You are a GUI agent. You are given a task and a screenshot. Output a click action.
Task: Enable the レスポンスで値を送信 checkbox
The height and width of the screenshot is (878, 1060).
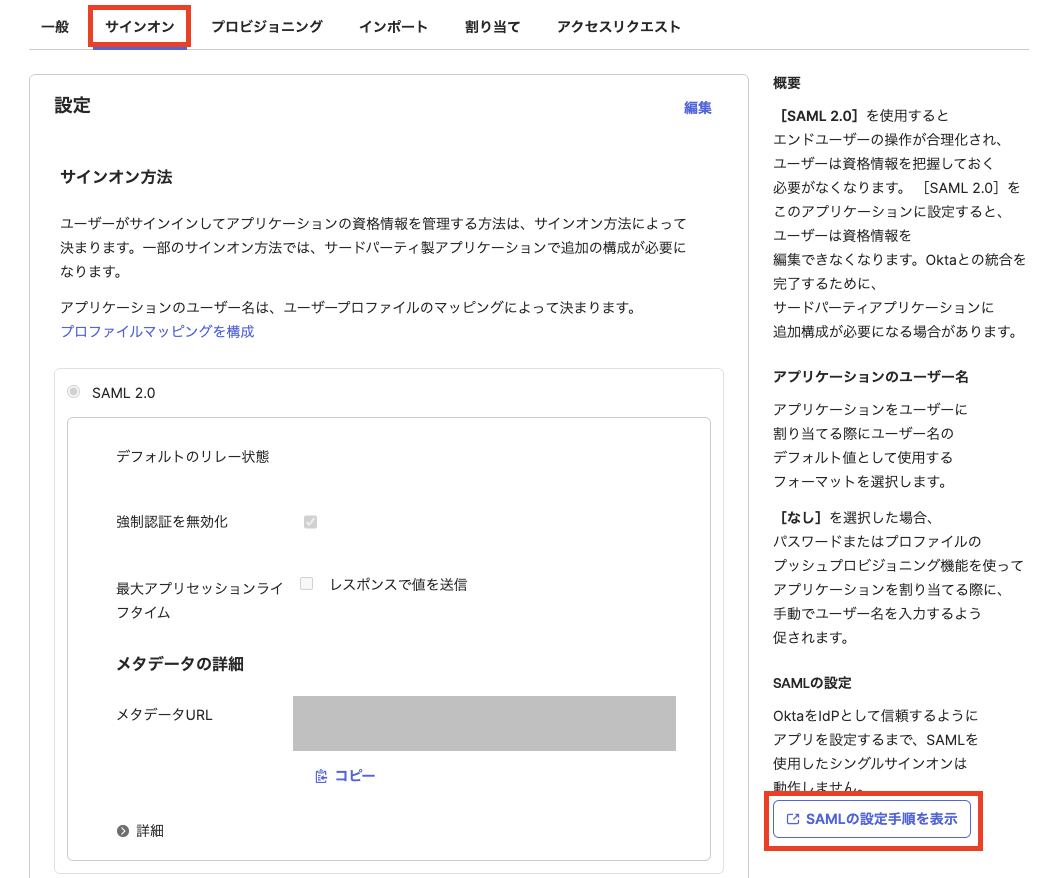click(307, 584)
